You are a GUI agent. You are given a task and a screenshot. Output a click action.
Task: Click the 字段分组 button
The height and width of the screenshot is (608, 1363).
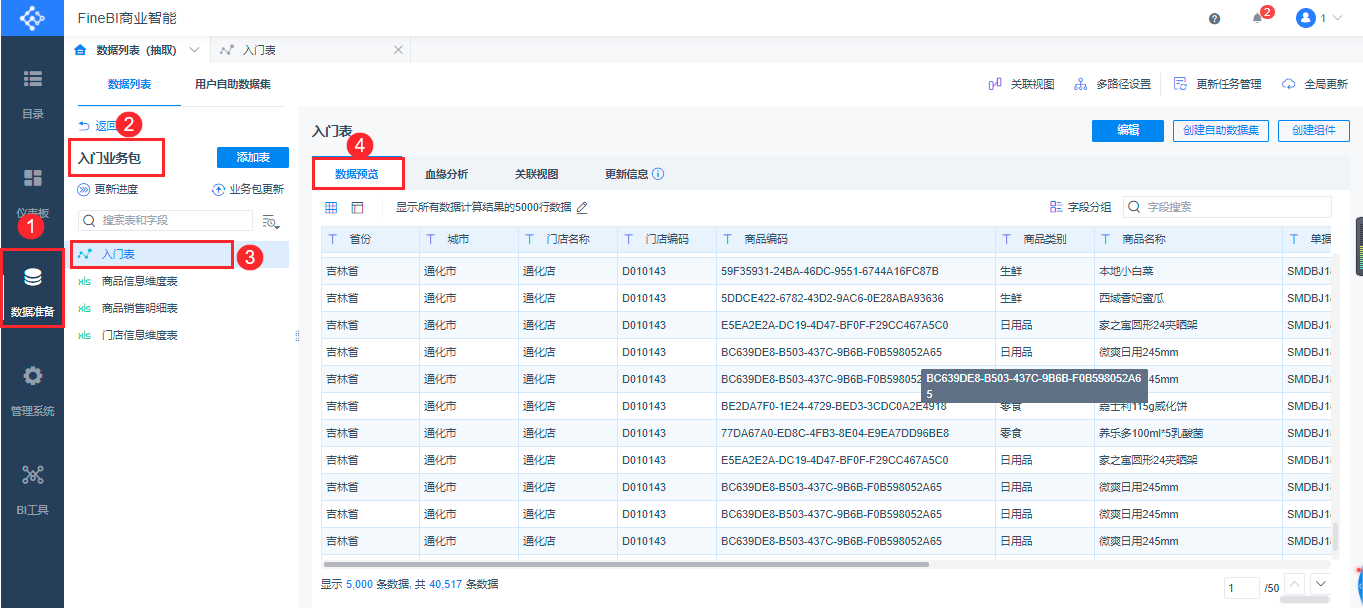(x=1080, y=207)
